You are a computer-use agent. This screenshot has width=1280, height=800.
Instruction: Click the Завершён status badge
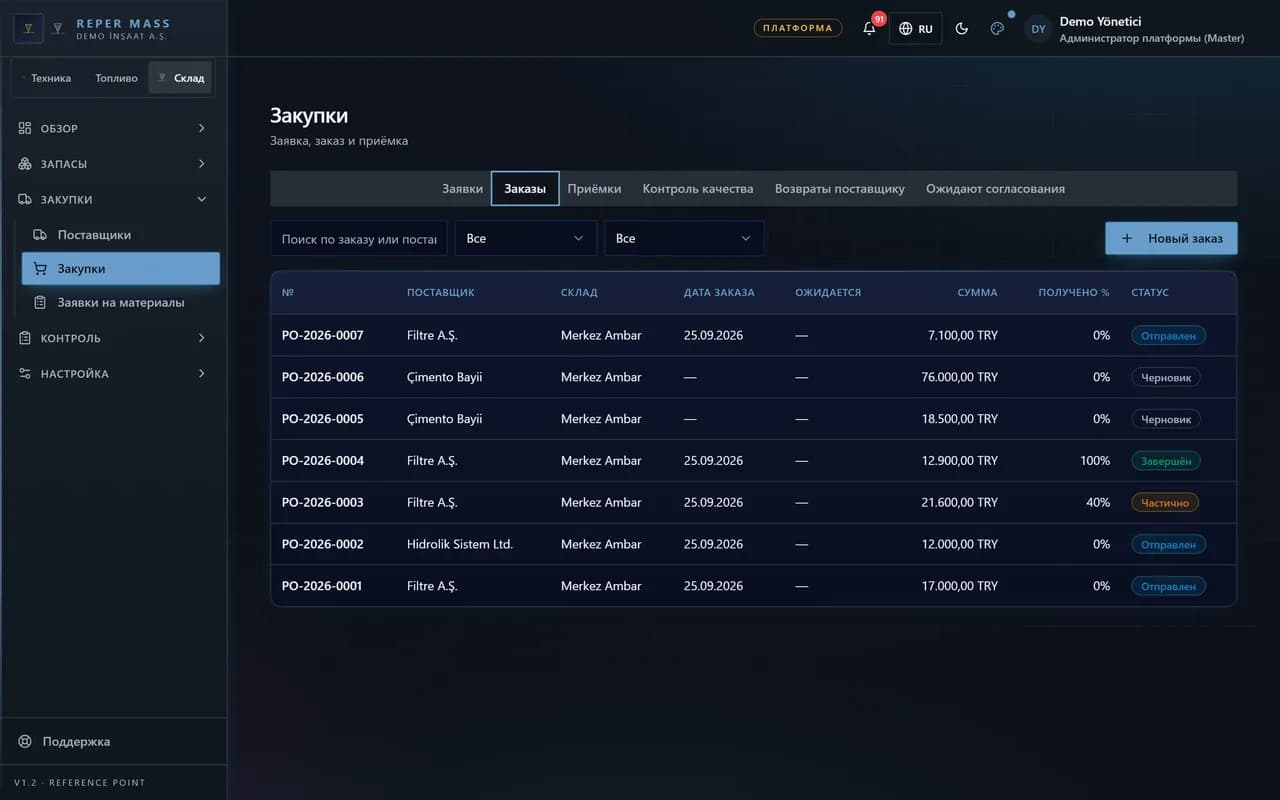1166,461
